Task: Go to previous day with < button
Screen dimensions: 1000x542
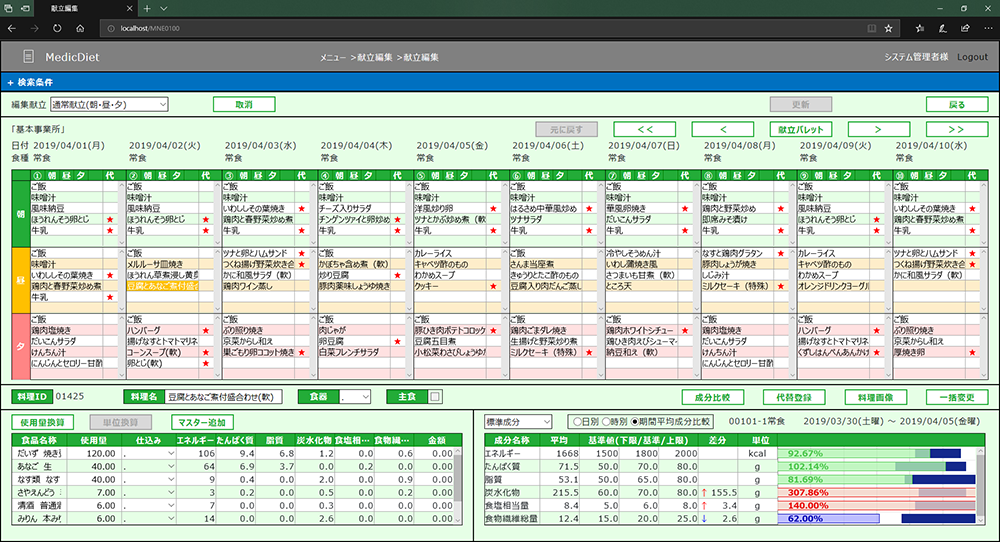Action: click(723, 129)
